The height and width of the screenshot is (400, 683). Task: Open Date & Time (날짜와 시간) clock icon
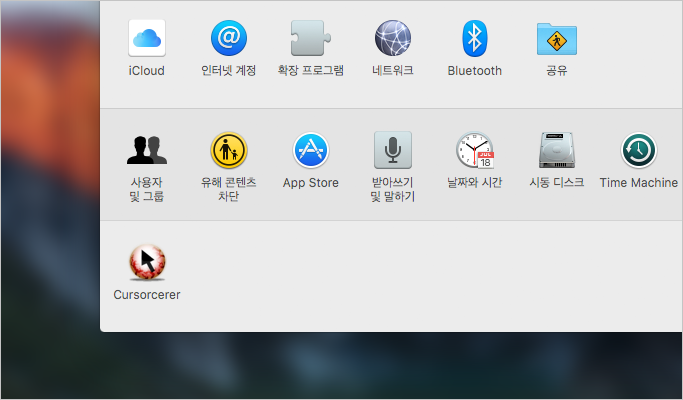coord(475,150)
